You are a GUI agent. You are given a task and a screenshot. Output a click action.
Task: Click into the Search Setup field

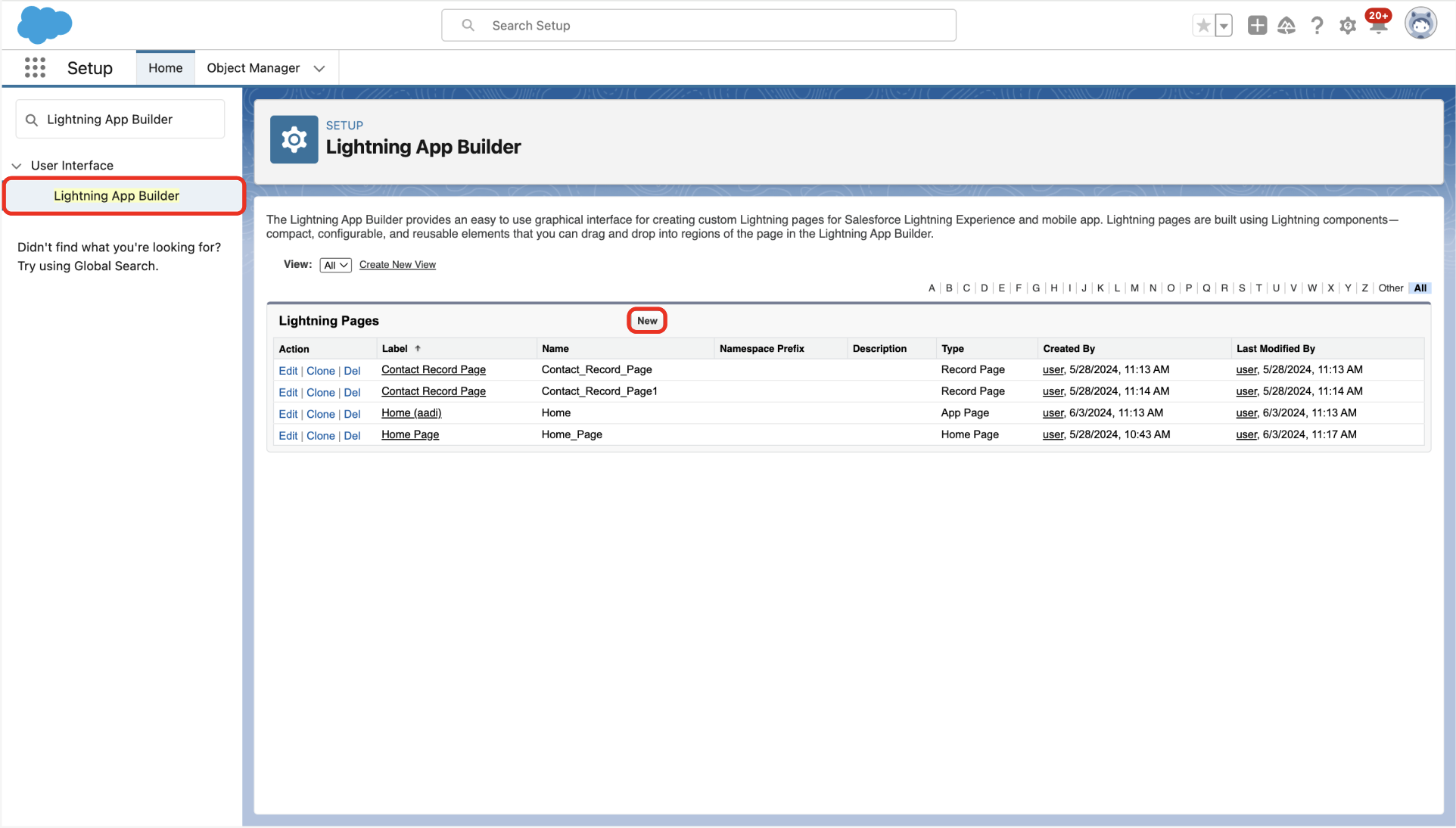point(698,26)
